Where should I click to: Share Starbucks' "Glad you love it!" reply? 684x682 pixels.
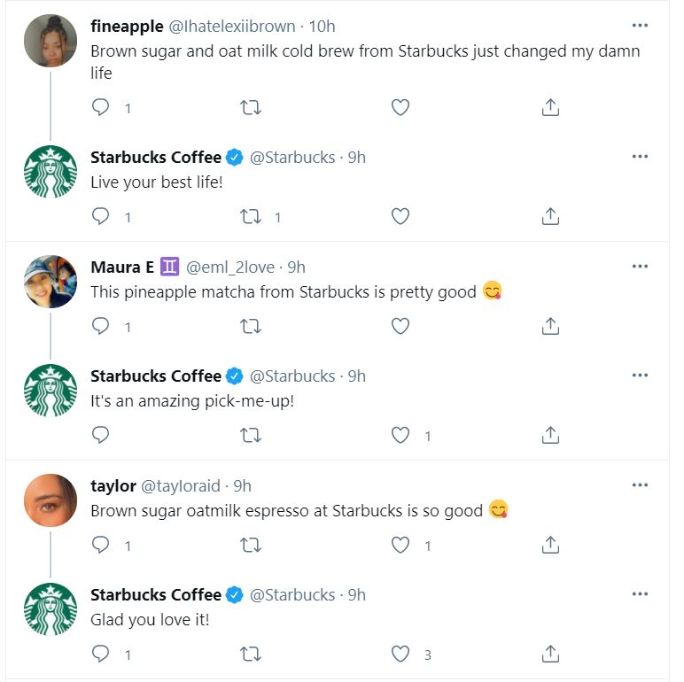coord(549,654)
